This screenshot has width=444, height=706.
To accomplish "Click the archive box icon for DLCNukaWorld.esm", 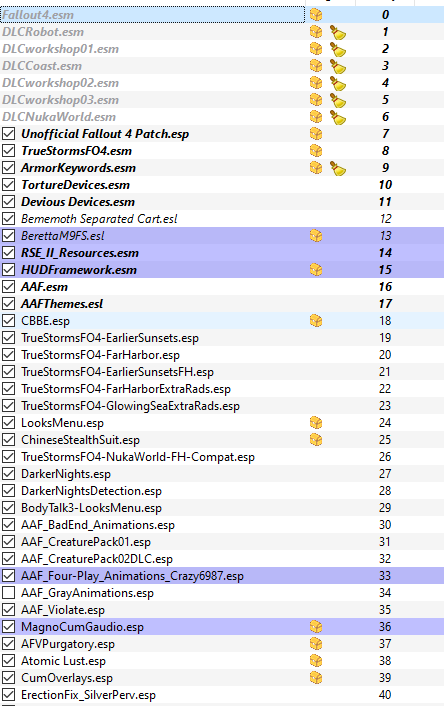I will pos(316,117).
